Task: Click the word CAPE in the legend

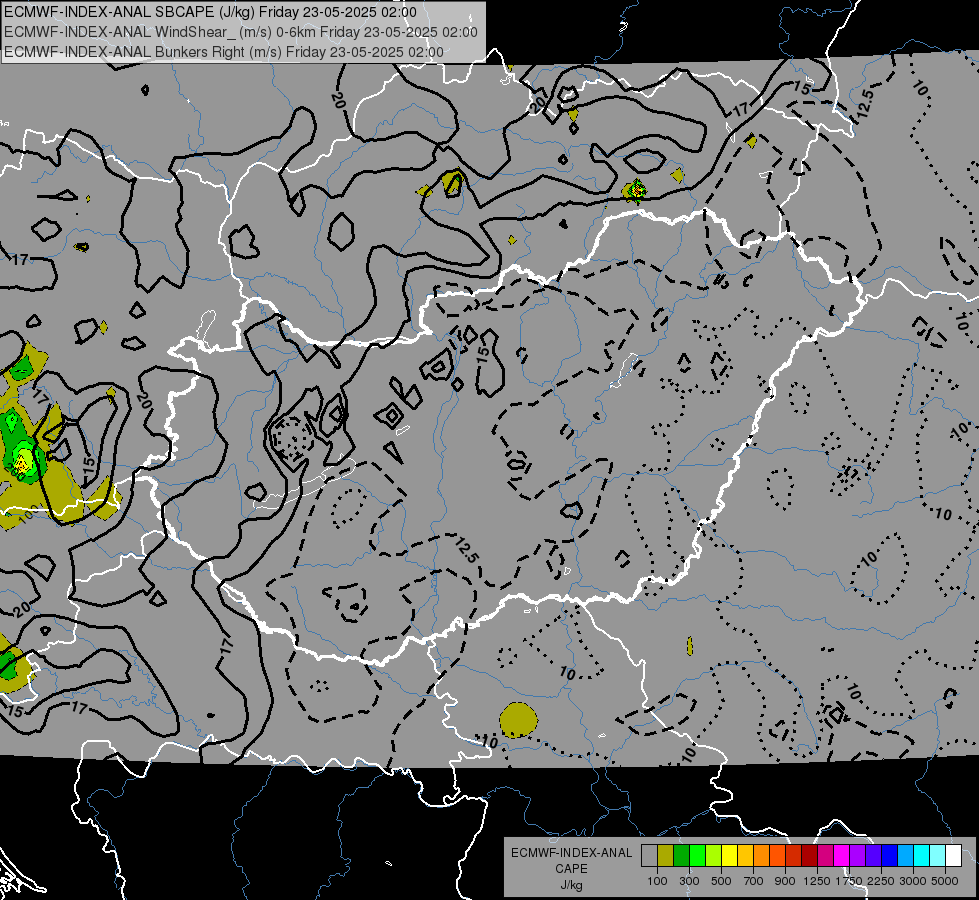Action: (x=571, y=869)
